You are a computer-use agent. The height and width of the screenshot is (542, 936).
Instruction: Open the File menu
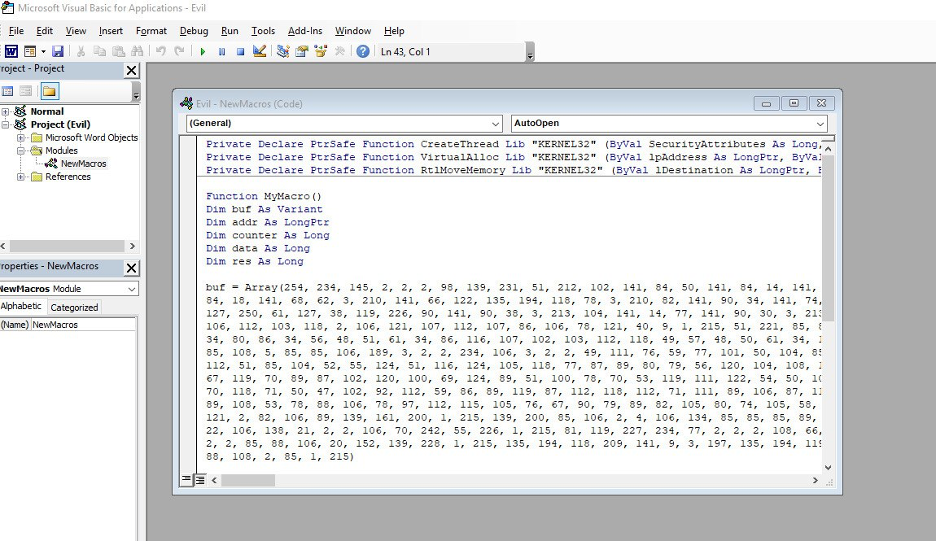16,31
